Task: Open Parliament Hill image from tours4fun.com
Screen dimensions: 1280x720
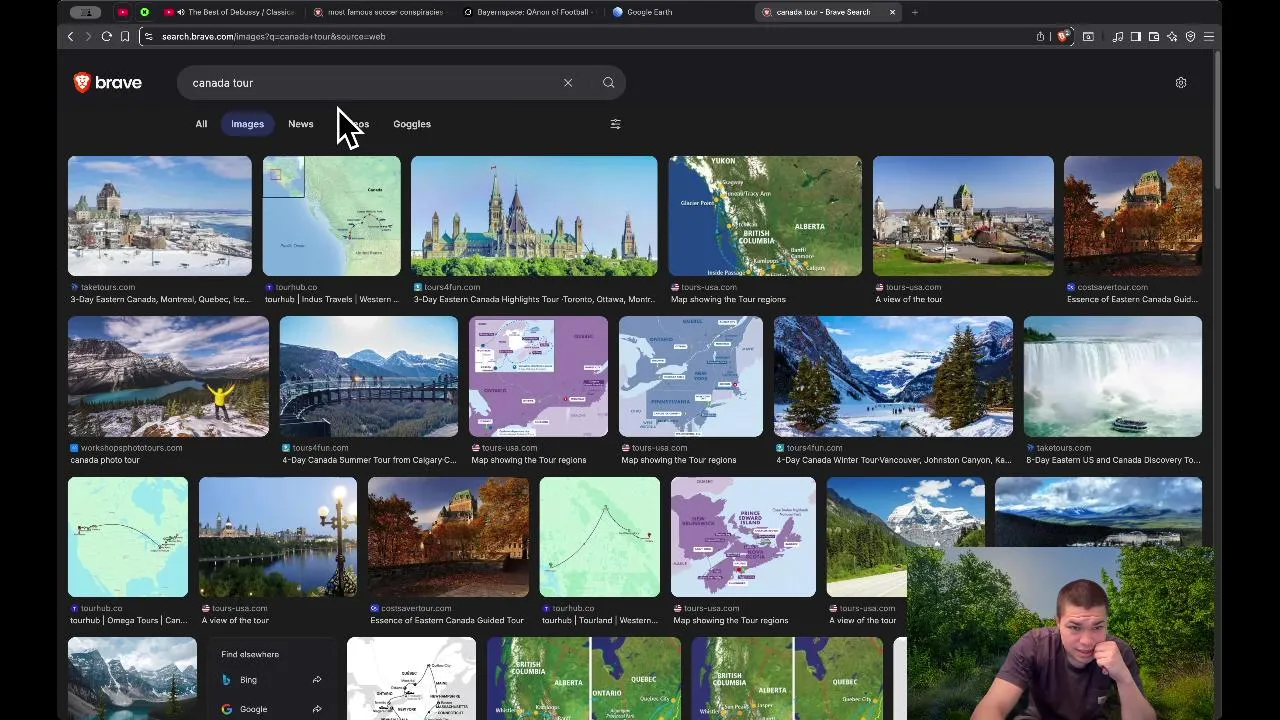Action: tap(534, 215)
